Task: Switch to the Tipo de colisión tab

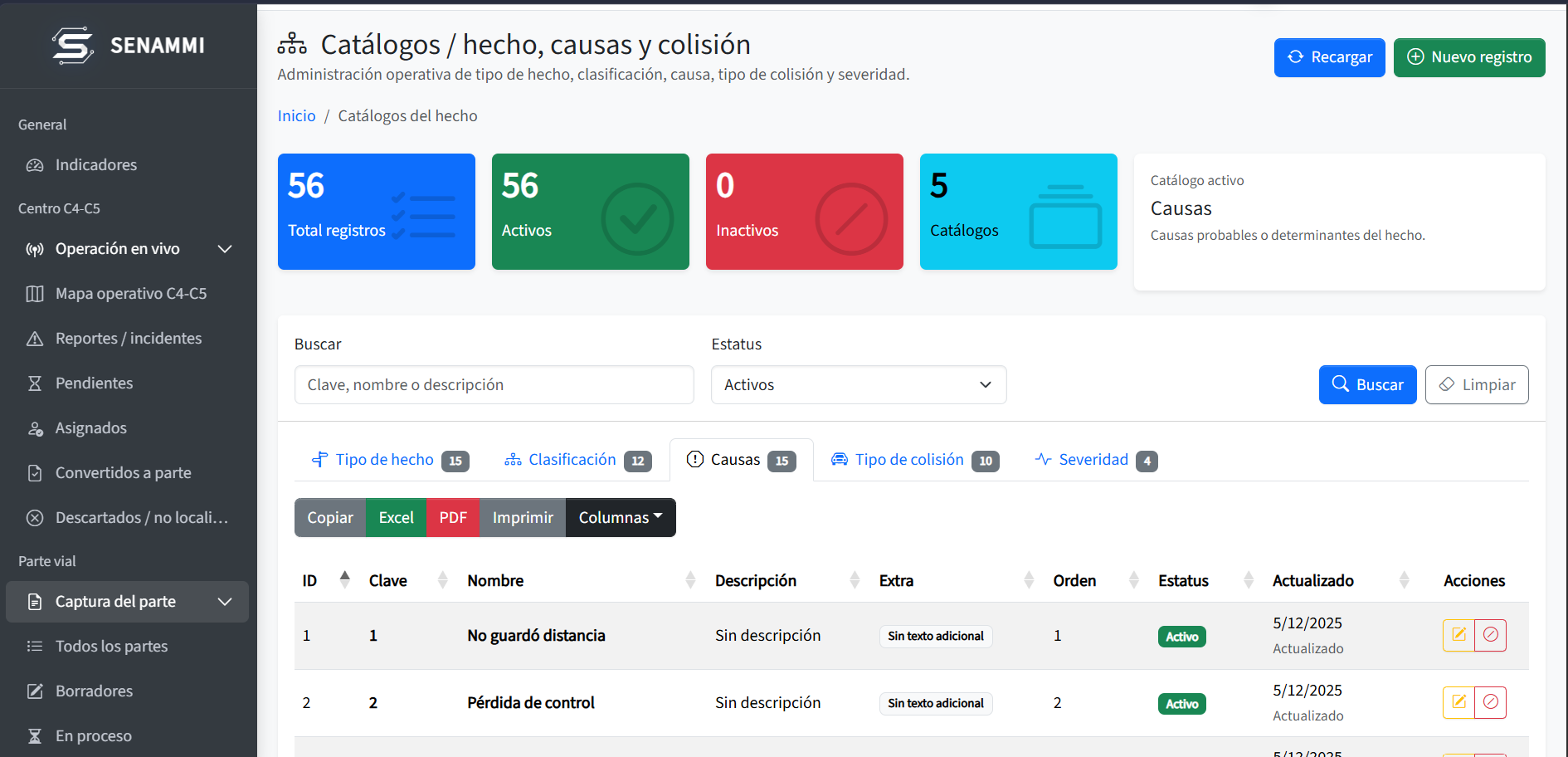Action: [915, 460]
